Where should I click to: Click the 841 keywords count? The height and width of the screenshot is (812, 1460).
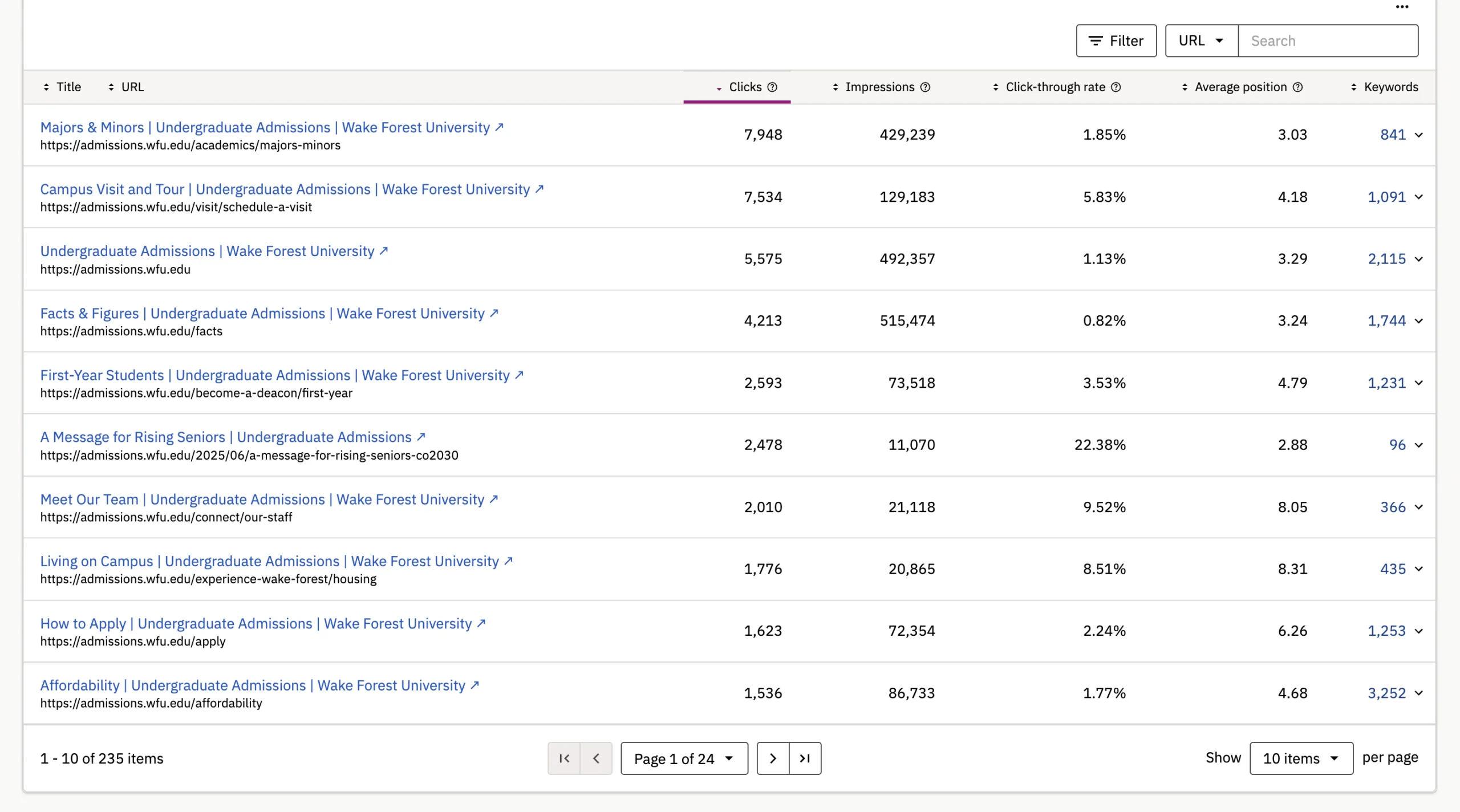[1393, 135]
